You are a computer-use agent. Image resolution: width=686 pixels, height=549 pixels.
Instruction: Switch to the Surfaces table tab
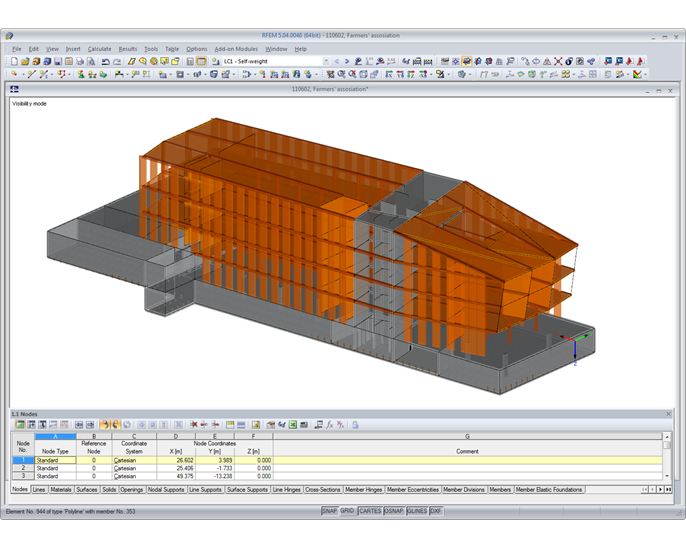pos(87,490)
